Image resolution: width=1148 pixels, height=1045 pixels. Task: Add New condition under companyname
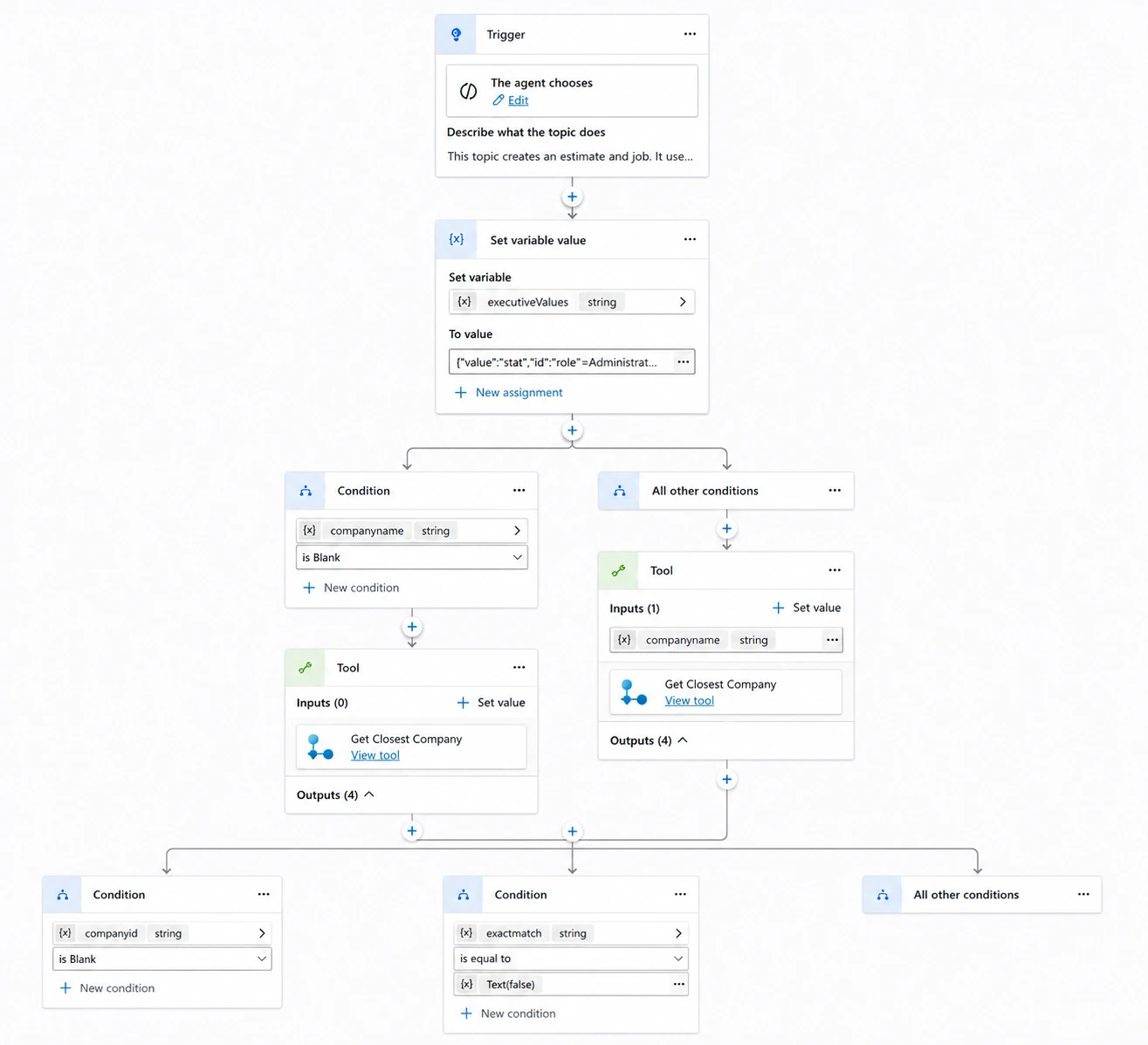[x=351, y=588]
